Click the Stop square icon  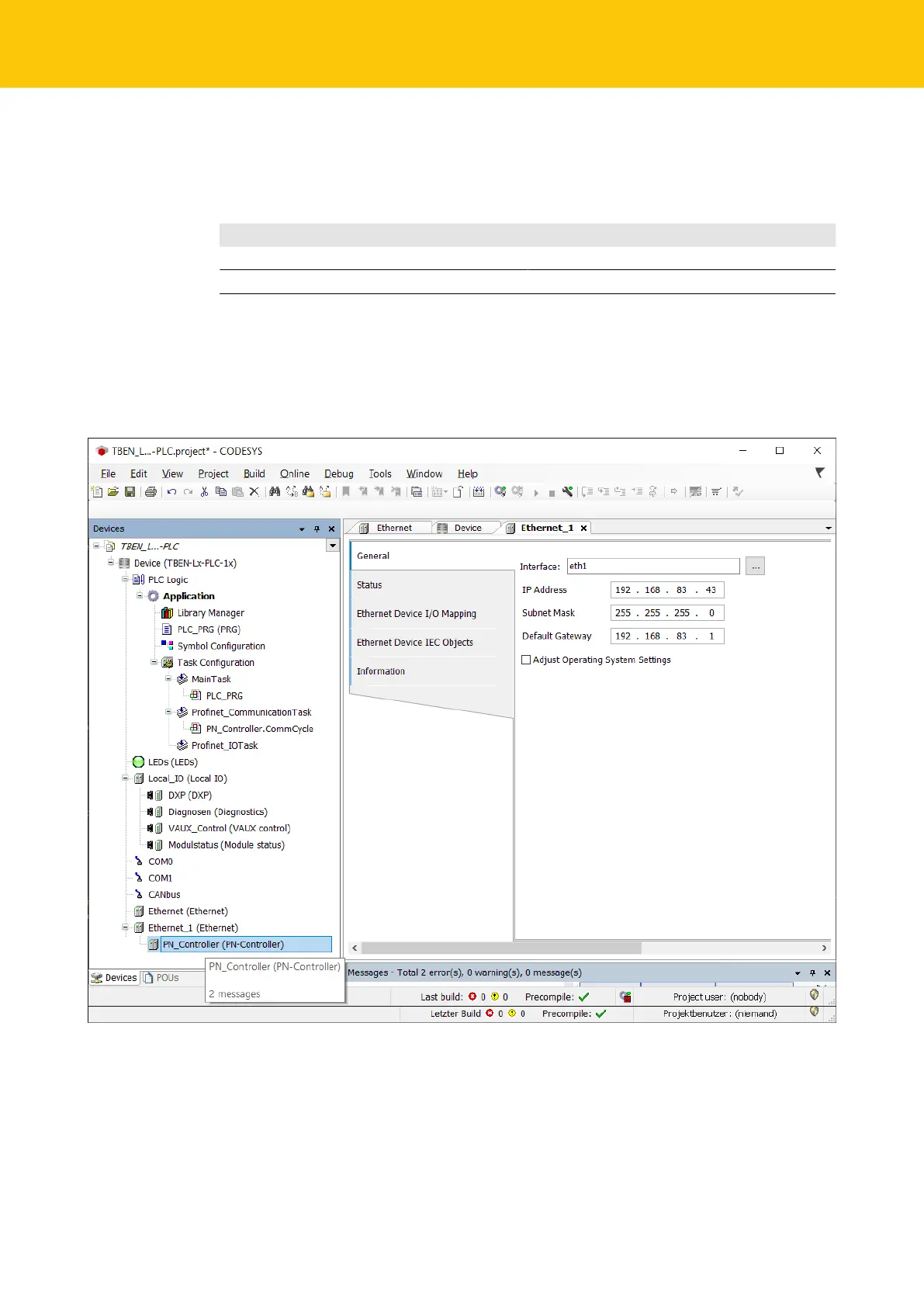[x=552, y=493]
